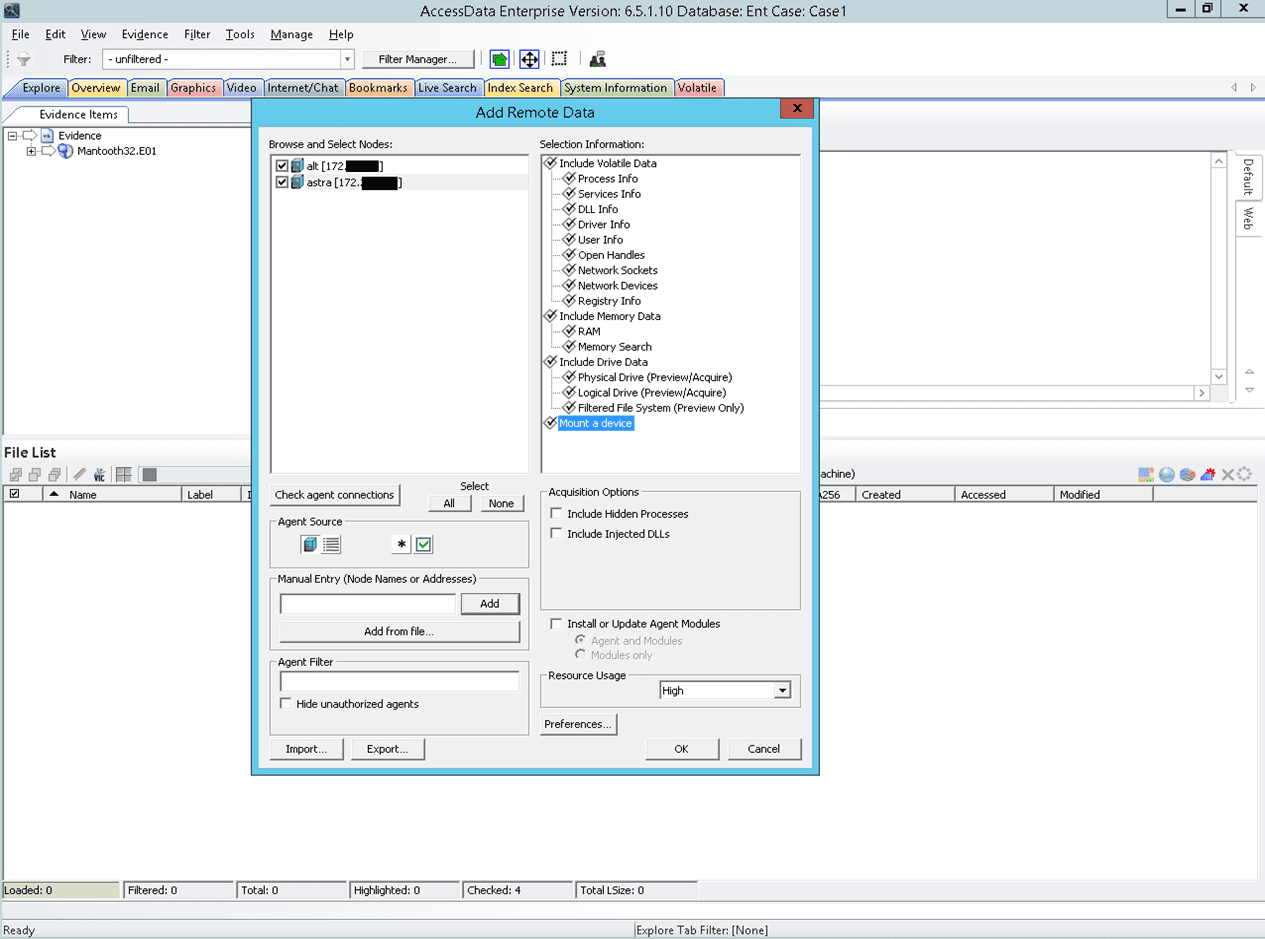This screenshot has width=1265, height=939.
Task: Select the blue cube Agent Source icon
Action: pyautogui.click(x=310, y=544)
